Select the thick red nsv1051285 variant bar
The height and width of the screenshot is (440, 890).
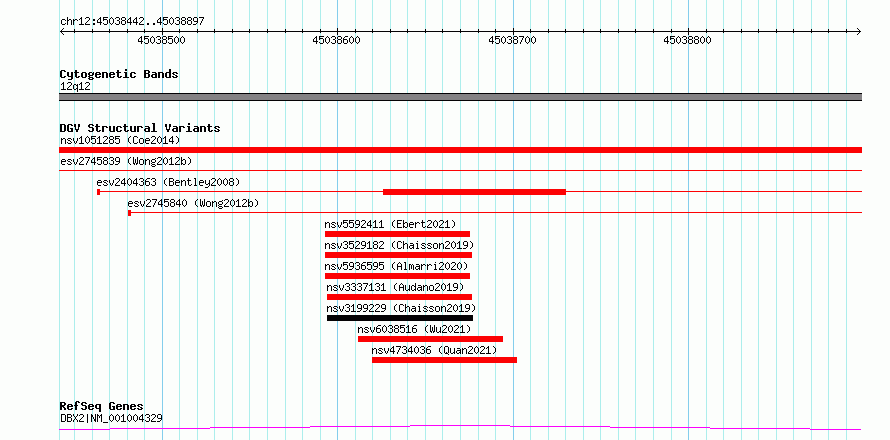coord(460,150)
